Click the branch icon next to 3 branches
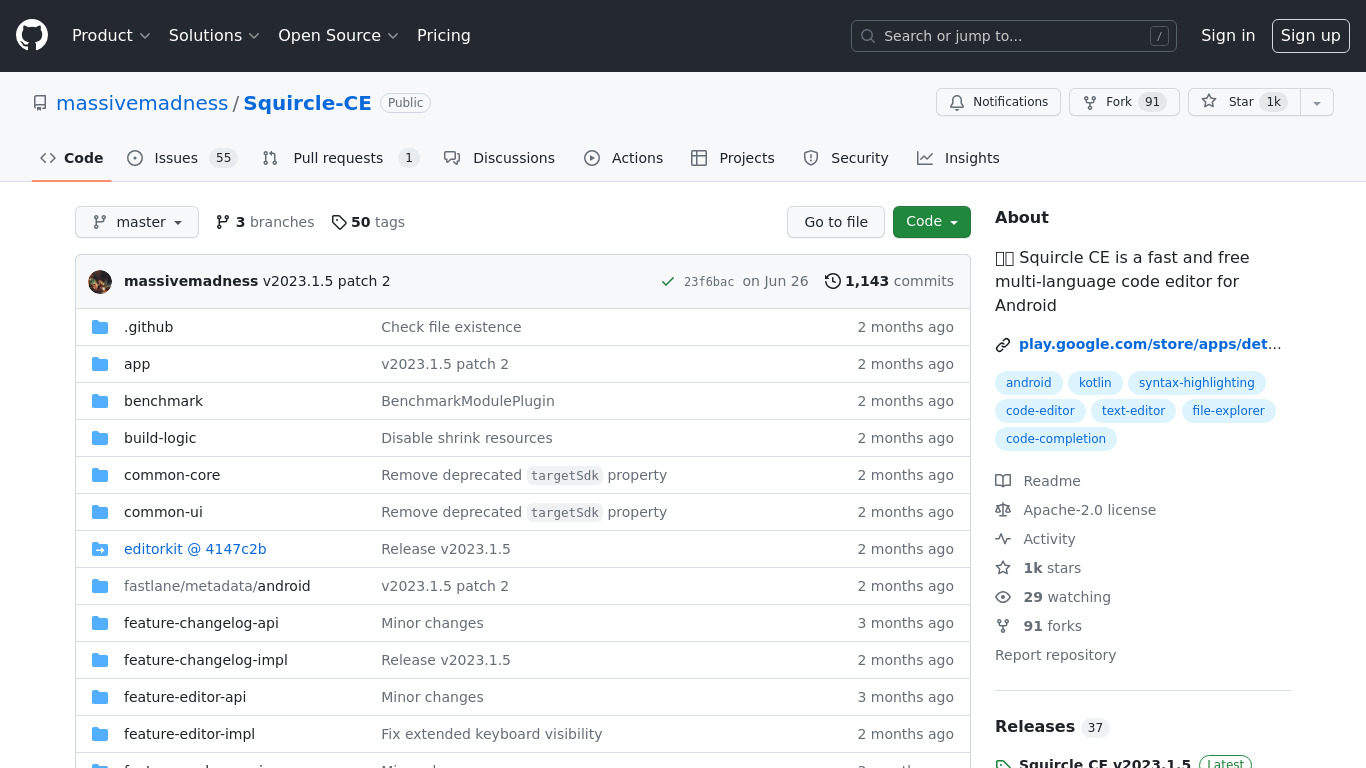 coord(223,222)
